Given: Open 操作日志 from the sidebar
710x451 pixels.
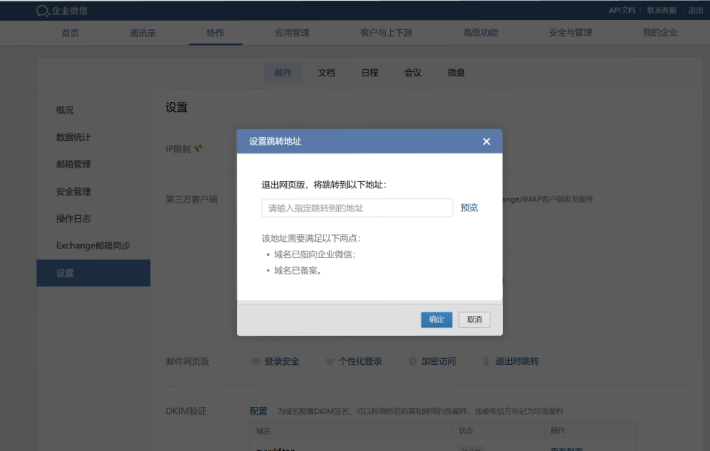Looking at the screenshot, I should click(x=74, y=218).
